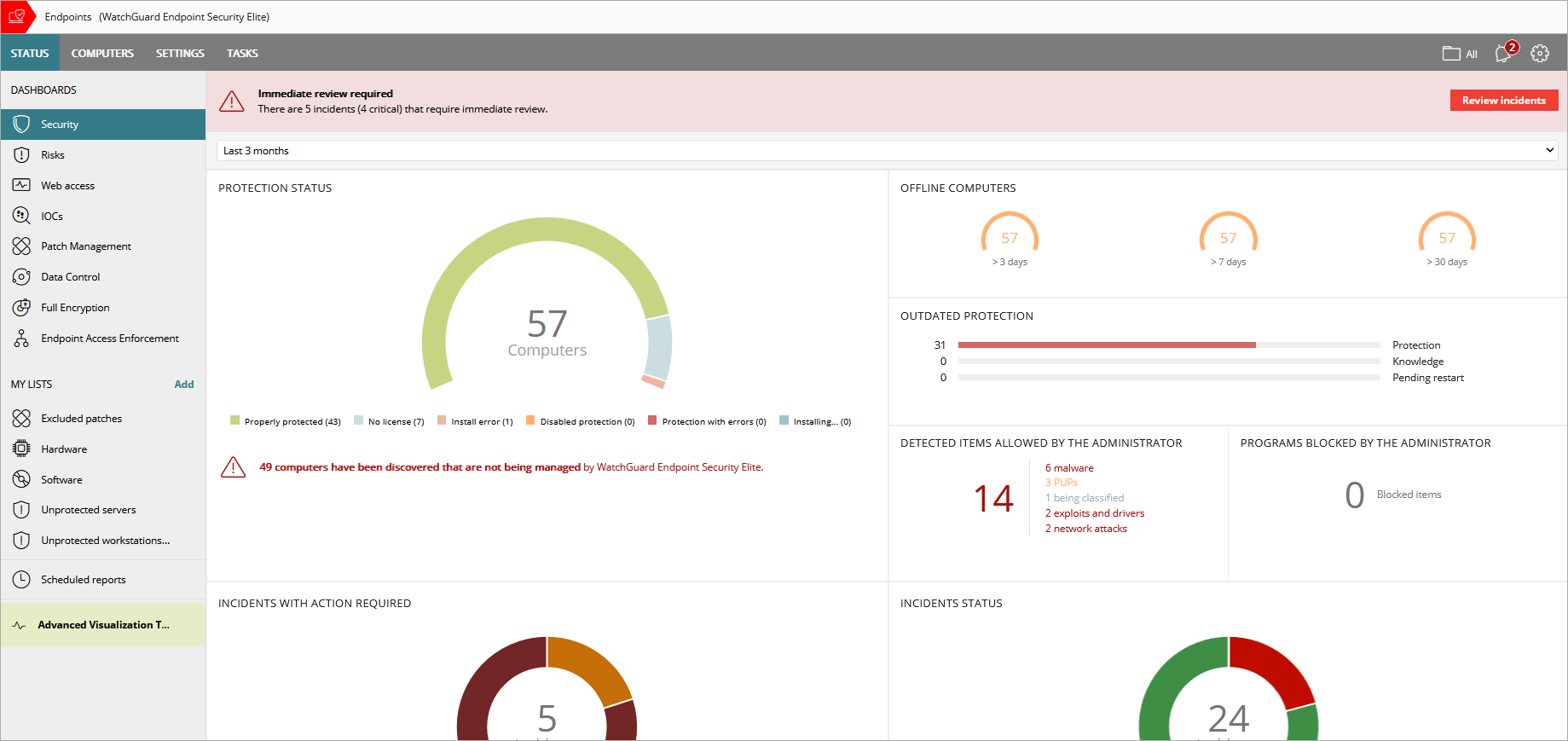
Task: Open the Data Control icon
Action: coord(22,277)
